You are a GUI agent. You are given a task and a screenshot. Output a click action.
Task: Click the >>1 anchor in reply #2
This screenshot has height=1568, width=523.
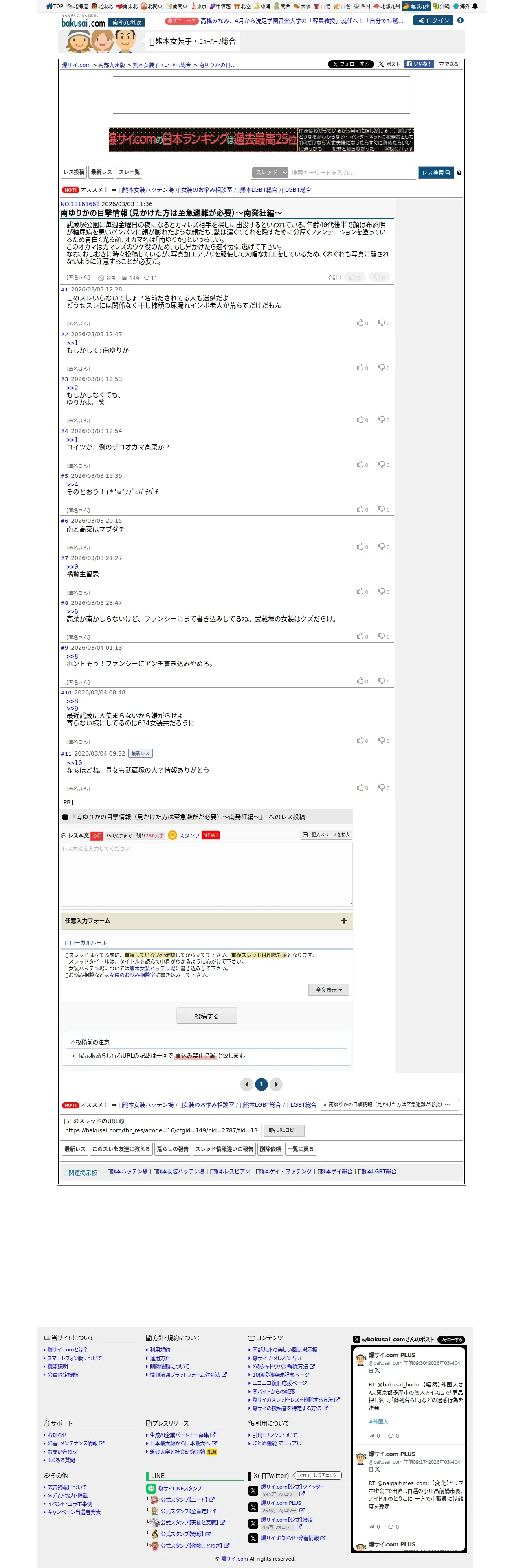pos(72,343)
